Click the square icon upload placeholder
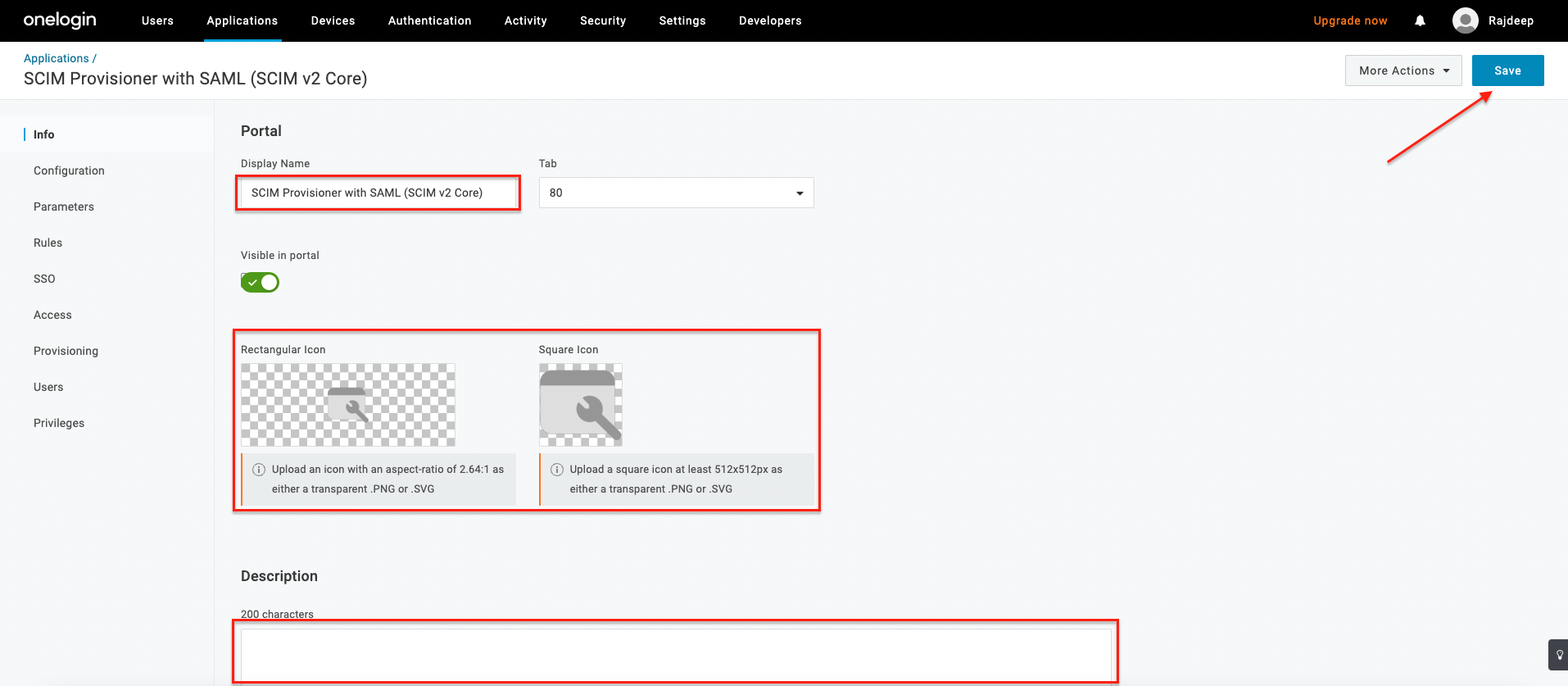The width and height of the screenshot is (1568, 686). pos(580,405)
